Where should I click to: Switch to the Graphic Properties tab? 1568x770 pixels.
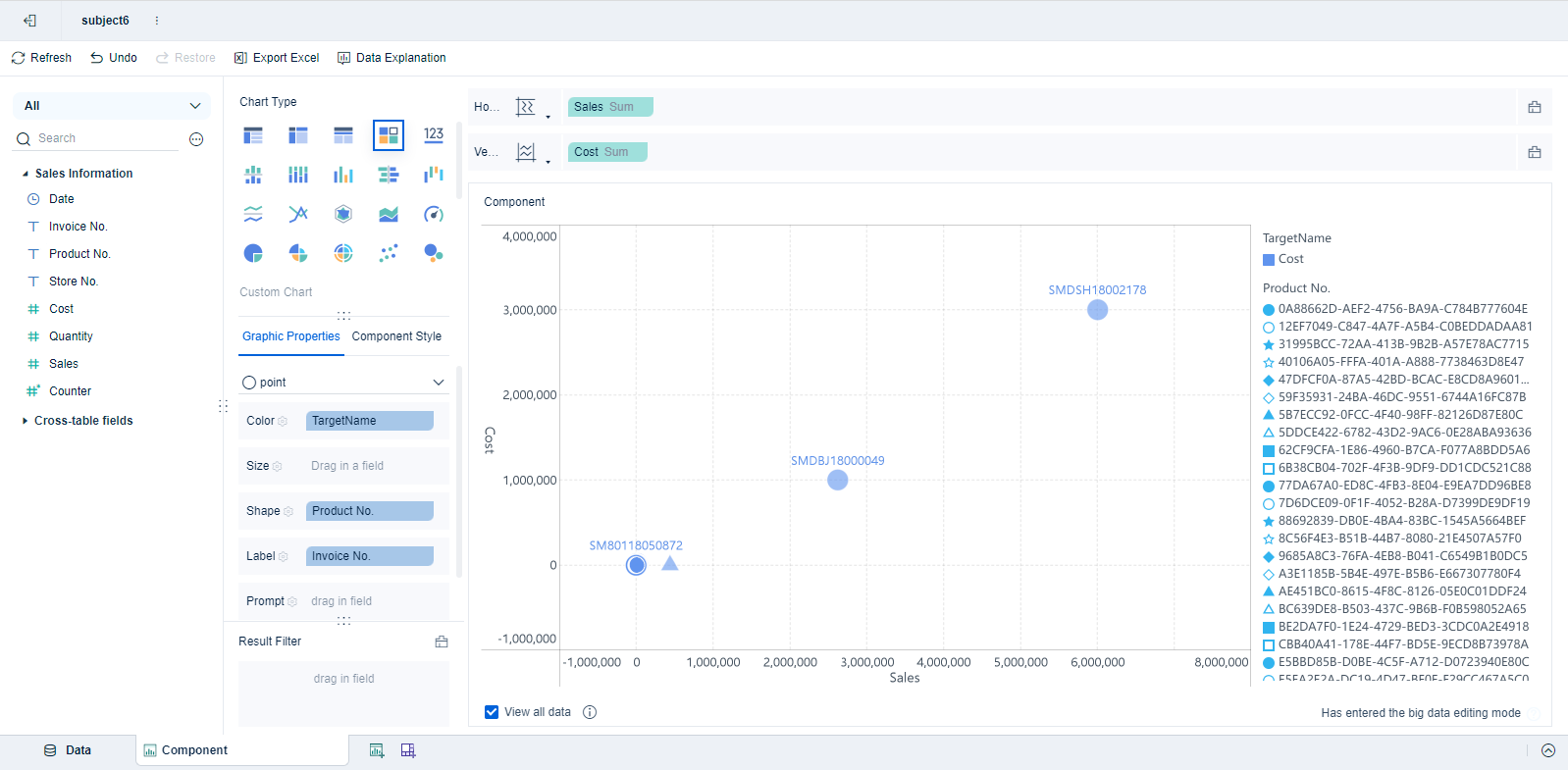pyautogui.click(x=291, y=336)
